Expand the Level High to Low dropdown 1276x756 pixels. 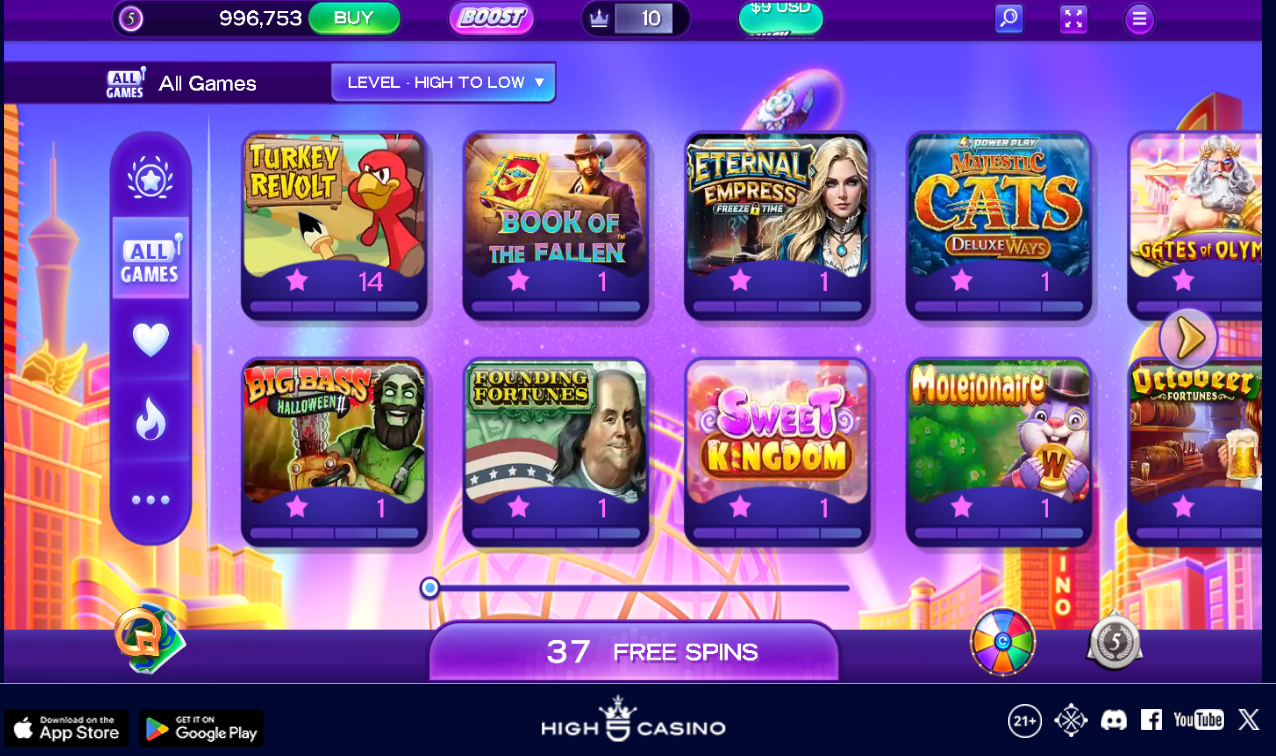pos(444,82)
